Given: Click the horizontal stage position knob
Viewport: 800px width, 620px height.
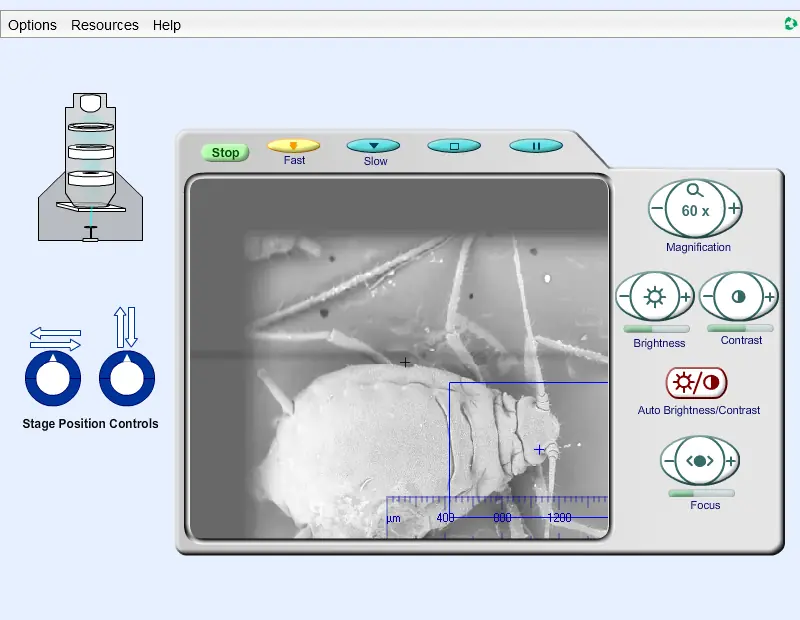Looking at the screenshot, I should click(x=53, y=378).
